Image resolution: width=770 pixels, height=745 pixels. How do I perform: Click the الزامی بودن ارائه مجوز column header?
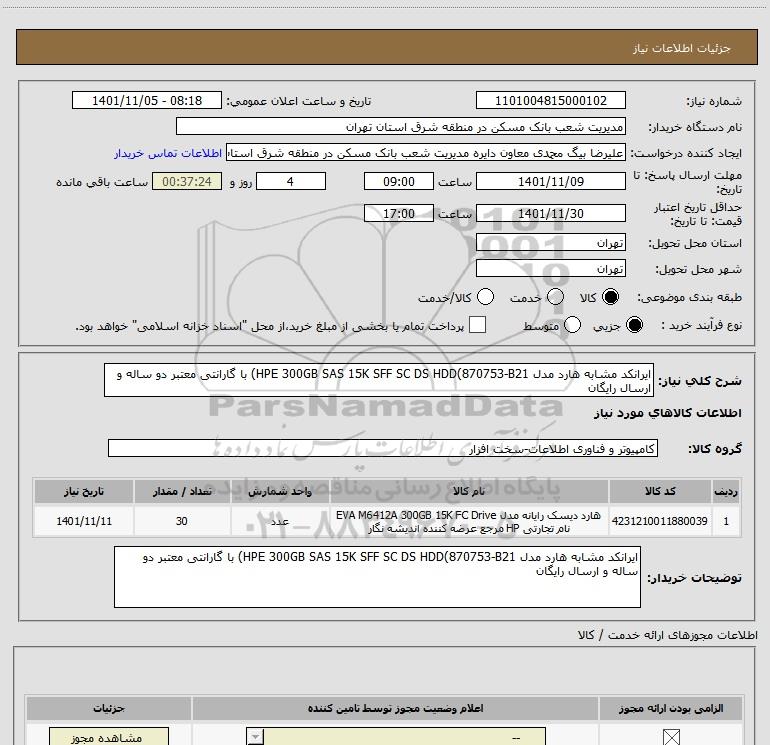pos(671,709)
